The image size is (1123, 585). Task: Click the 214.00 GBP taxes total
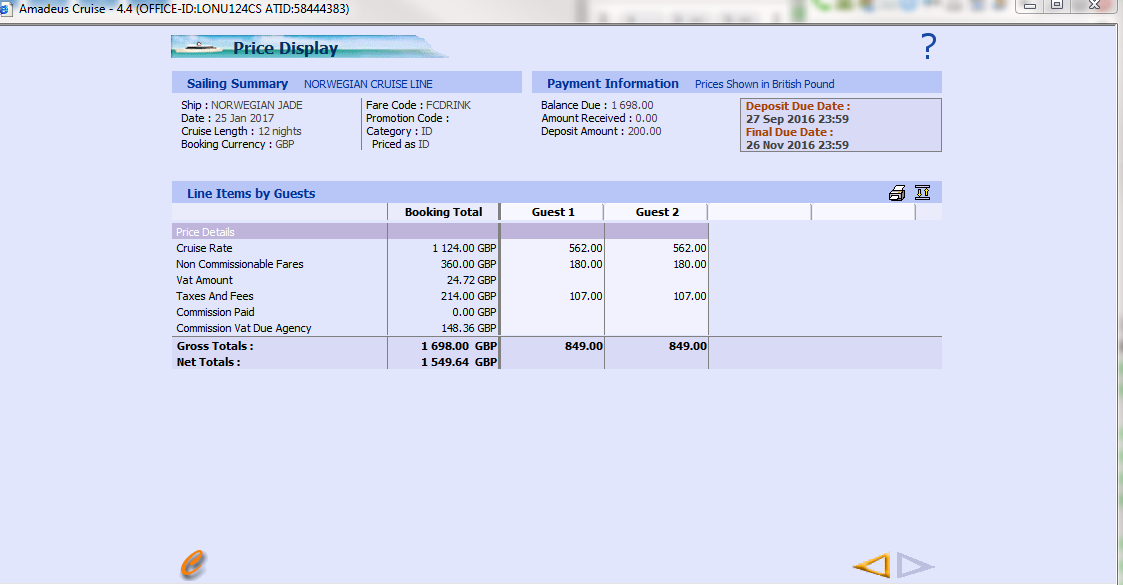pos(468,296)
